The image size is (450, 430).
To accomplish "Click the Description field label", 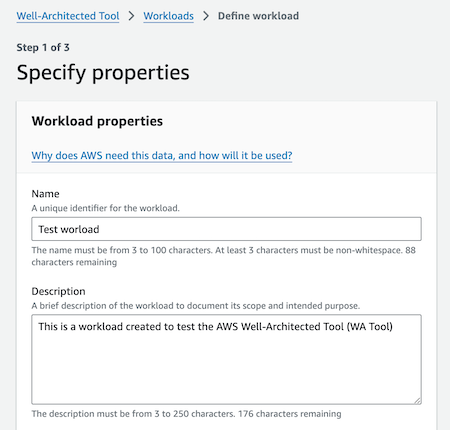I will pos(58,291).
